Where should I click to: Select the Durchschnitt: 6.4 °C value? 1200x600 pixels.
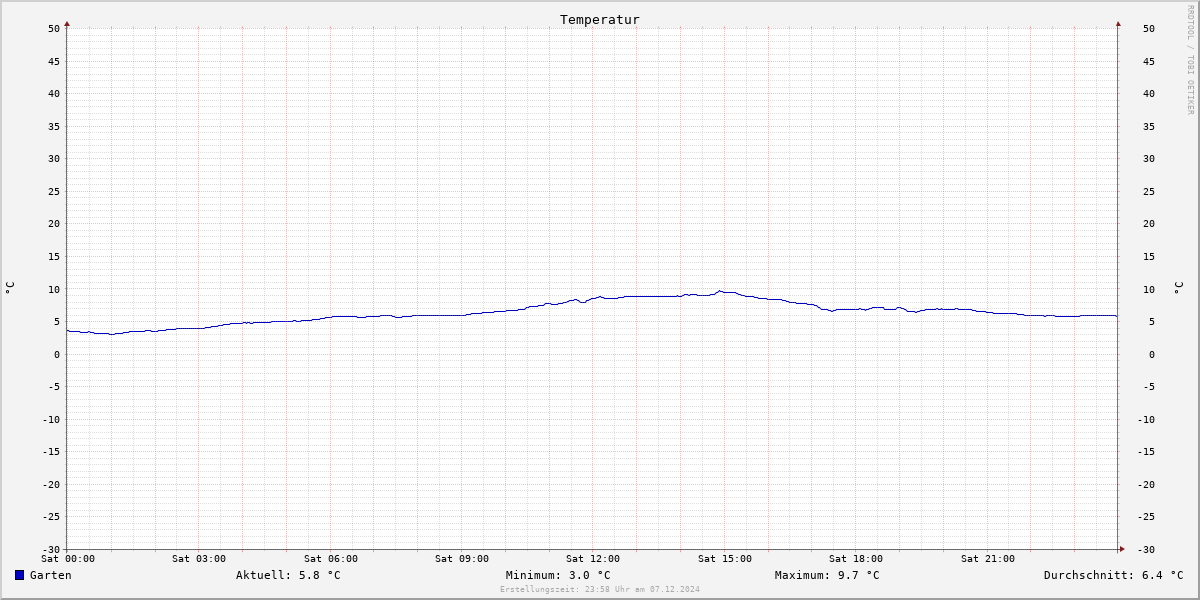(1114, 575)
